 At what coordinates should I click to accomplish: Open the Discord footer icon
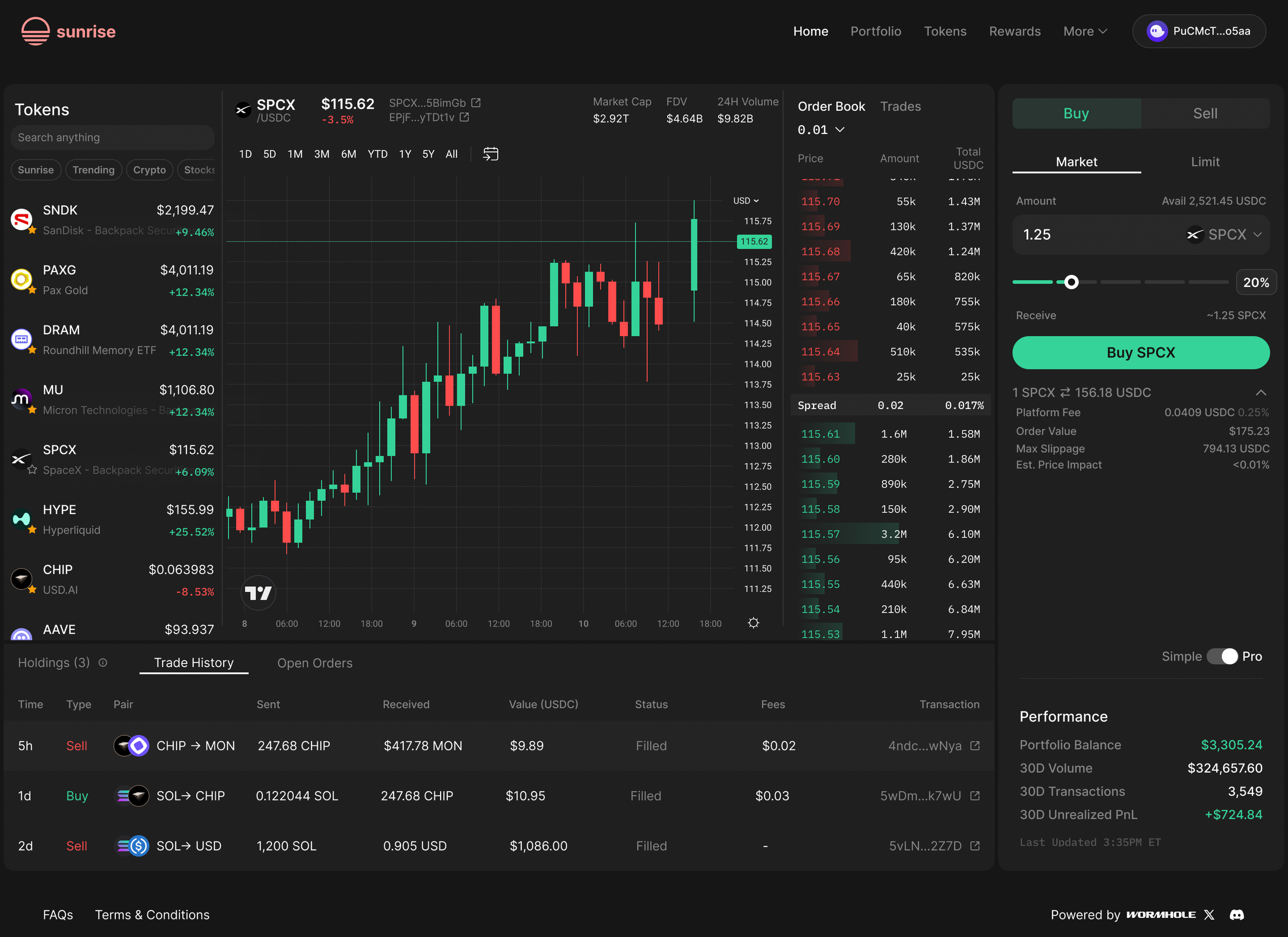coord(1237,915)
